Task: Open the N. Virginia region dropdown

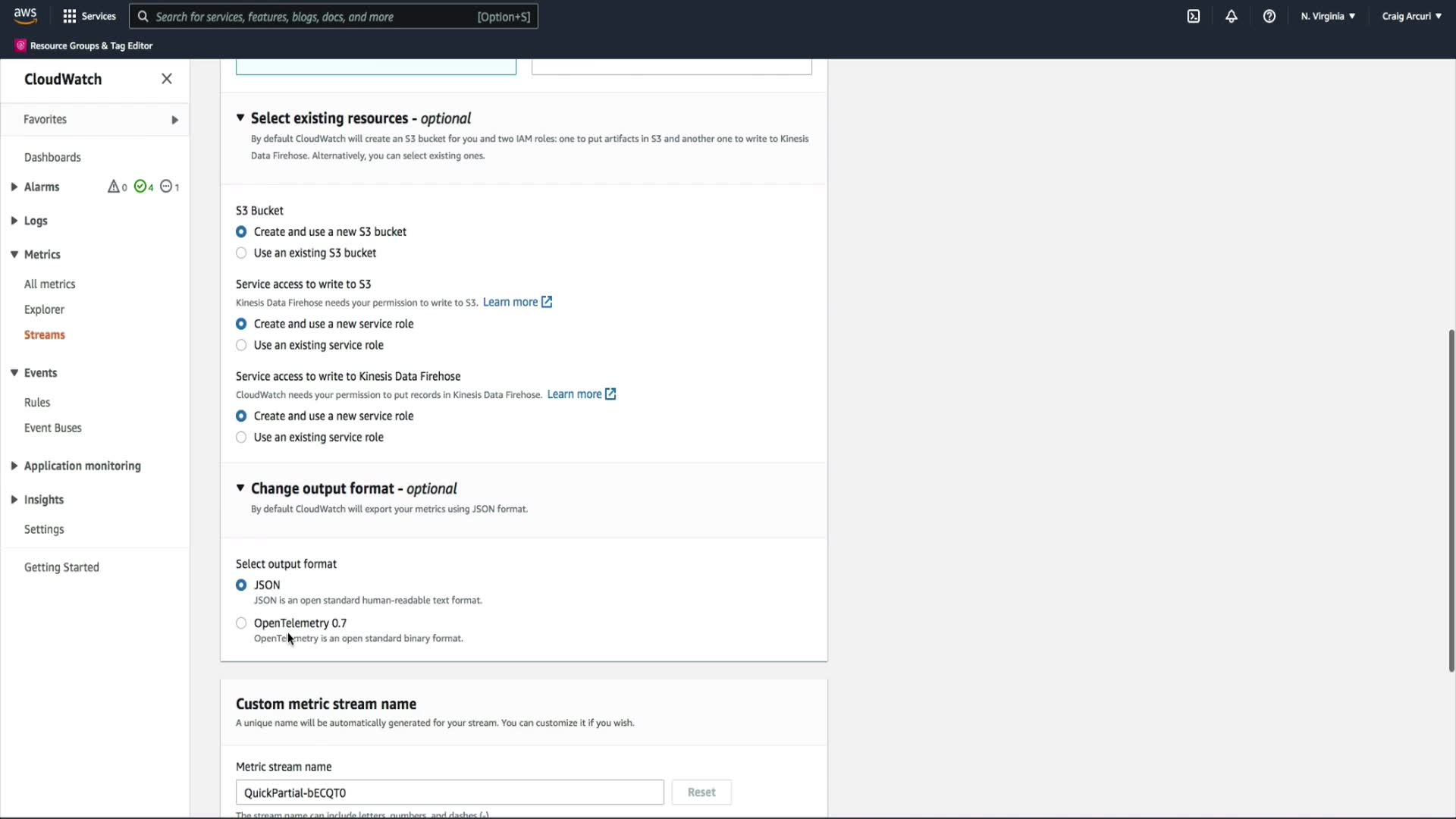Action: [1328, 16]
